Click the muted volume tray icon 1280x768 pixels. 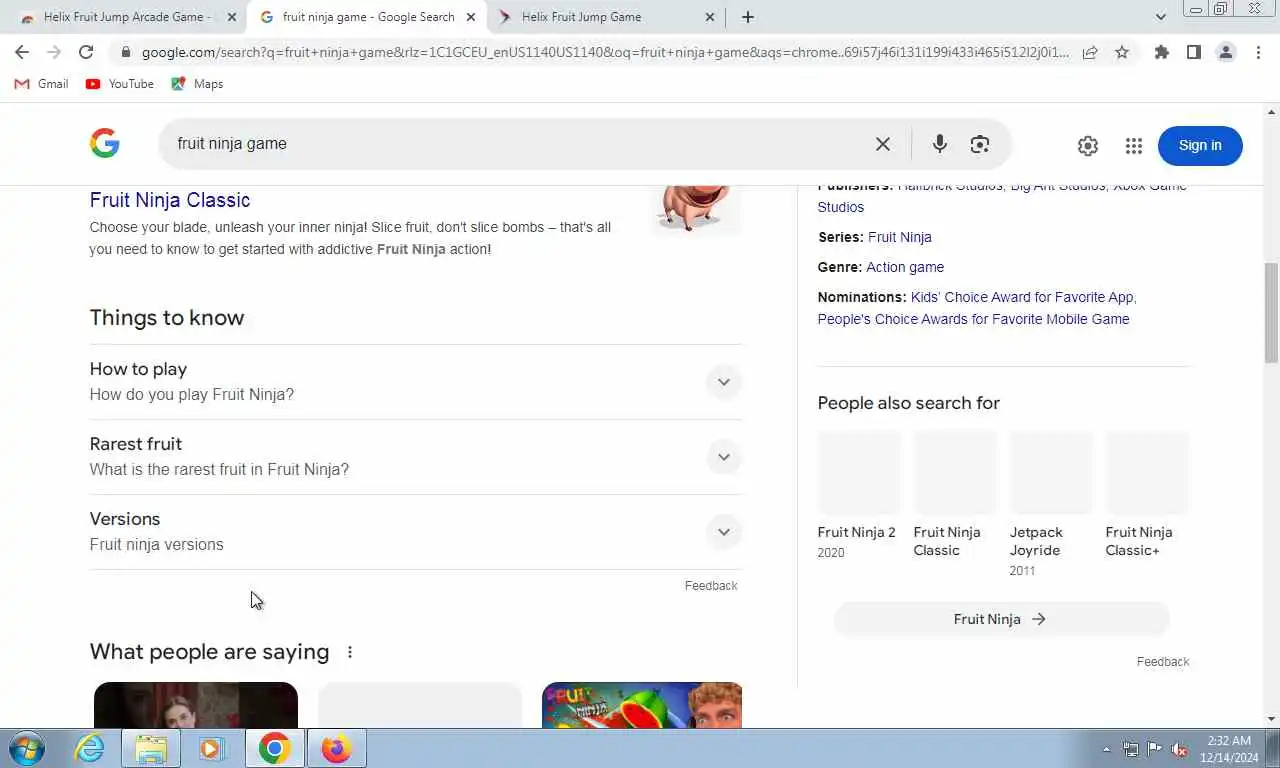coord(1179,749)
